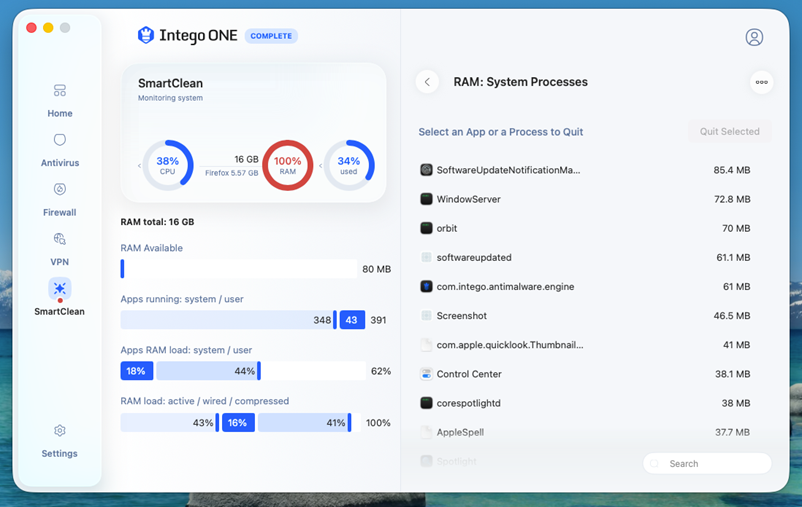
Task: Open the Home menu label
Action: coord(60,114)
